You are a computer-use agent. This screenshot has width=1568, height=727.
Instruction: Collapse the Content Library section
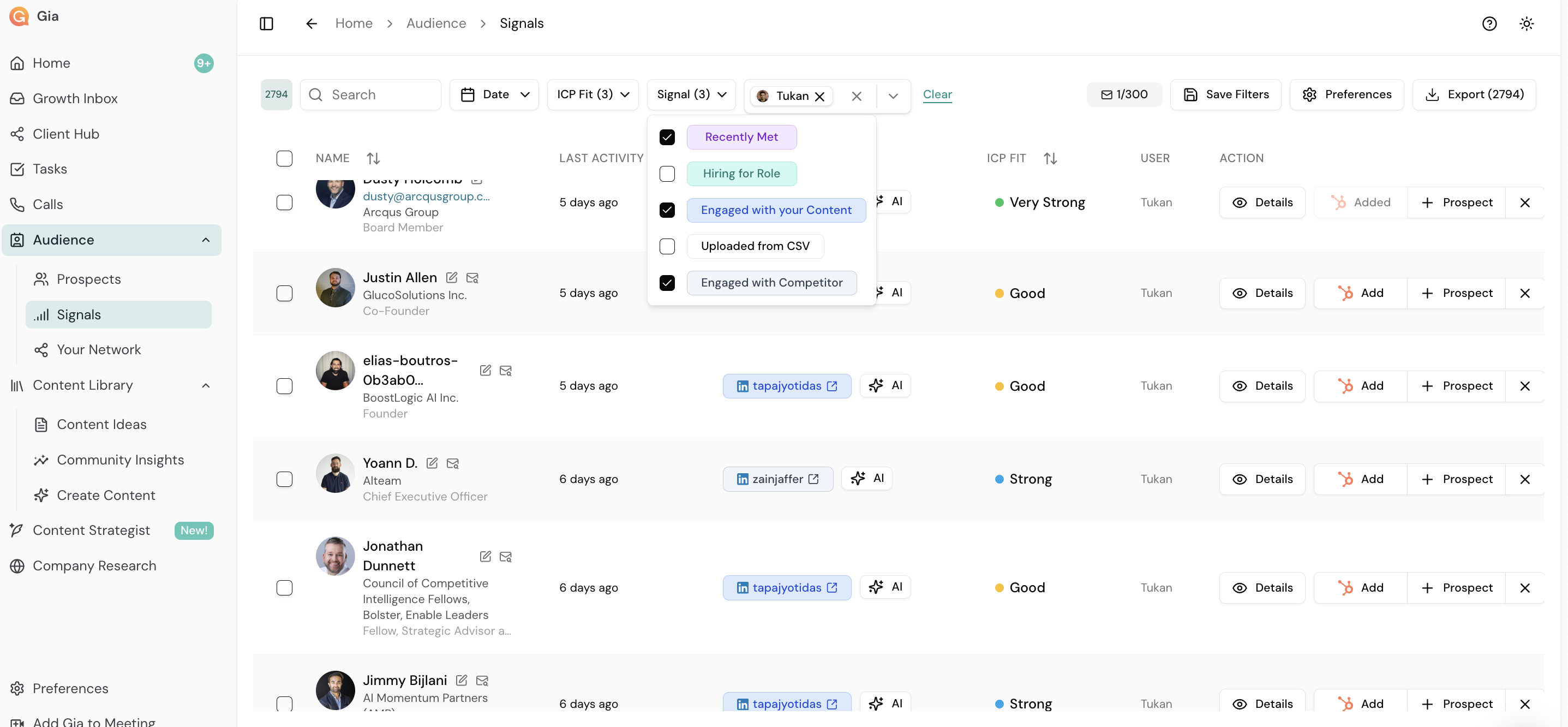(205, 385)
